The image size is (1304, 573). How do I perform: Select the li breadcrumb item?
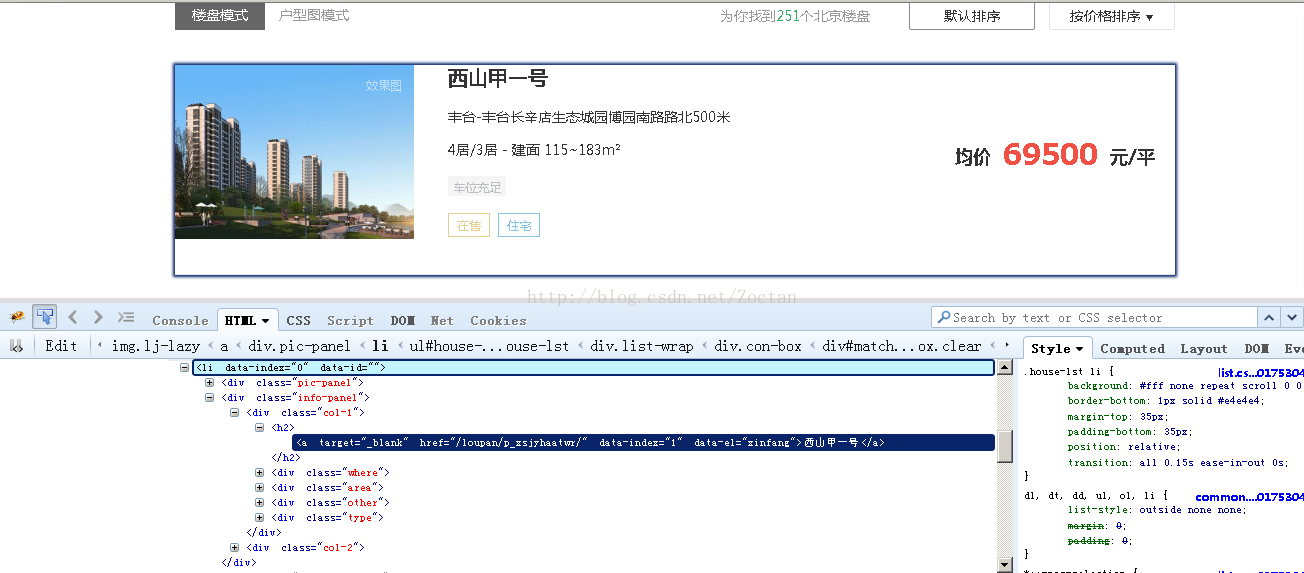coord(380,346)
